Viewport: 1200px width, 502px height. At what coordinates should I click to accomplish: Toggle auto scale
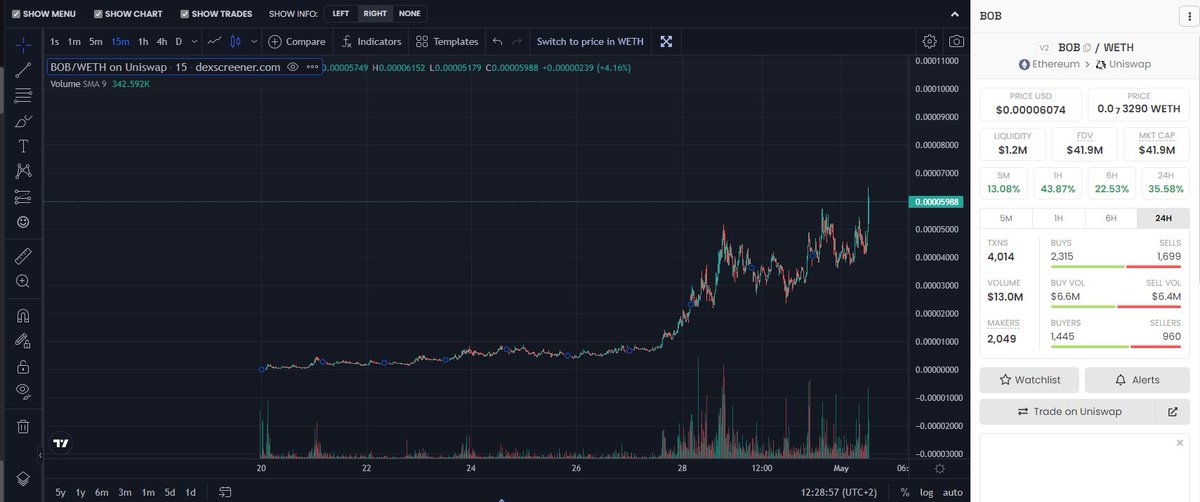pyautogui.click(x=953, y=492)
